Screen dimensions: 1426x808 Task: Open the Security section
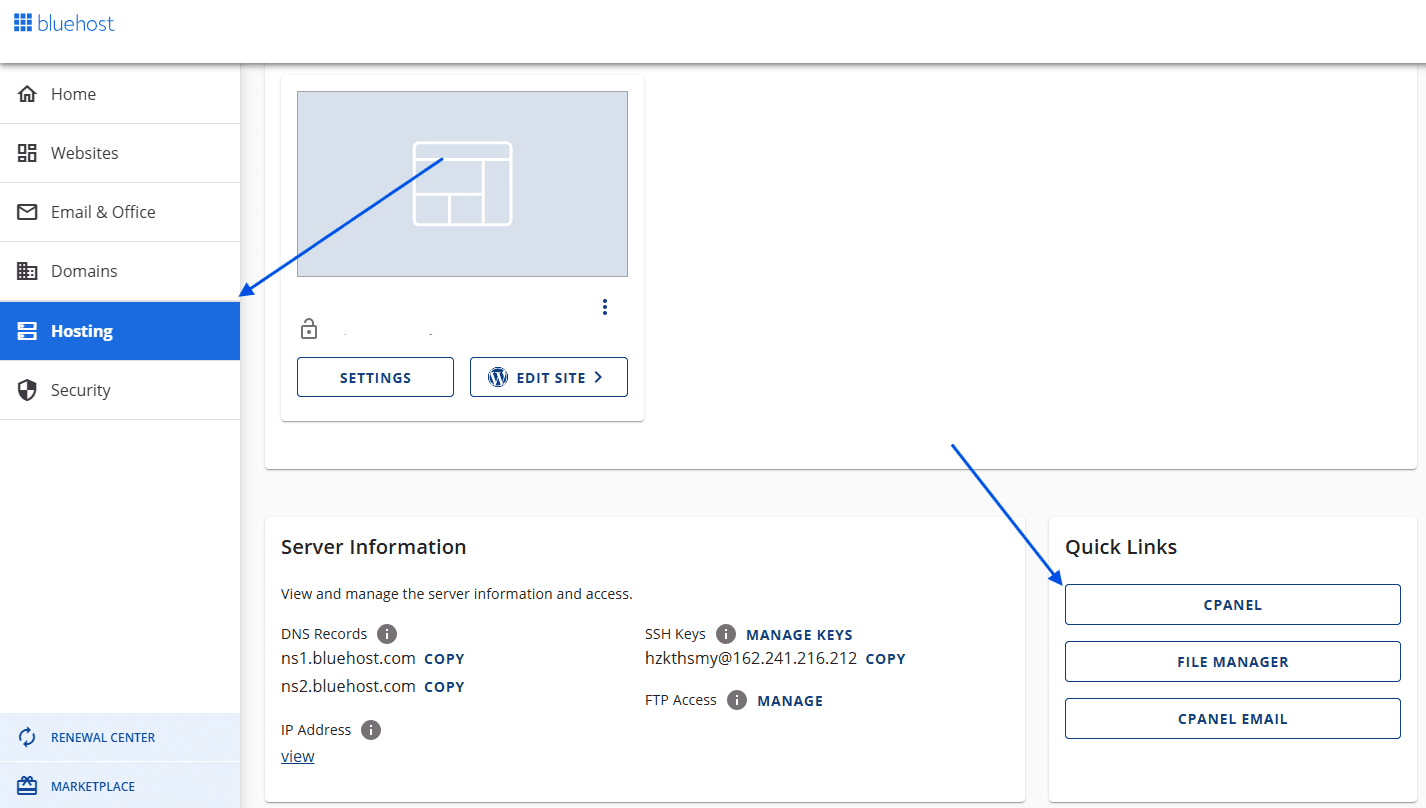[x=120, y=390]
